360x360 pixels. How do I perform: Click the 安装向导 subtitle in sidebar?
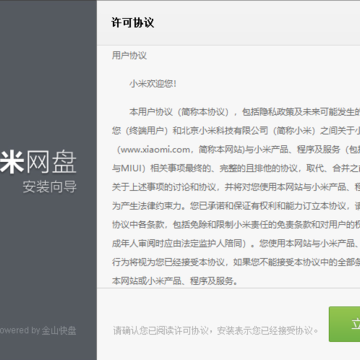[50, 187]
